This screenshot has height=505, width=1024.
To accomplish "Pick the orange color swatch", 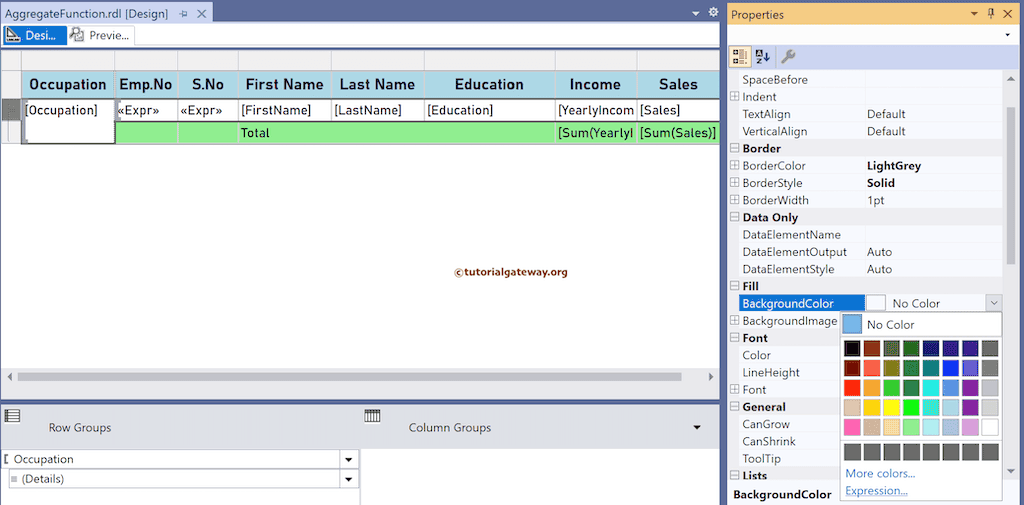I will (x=872, y=387).
